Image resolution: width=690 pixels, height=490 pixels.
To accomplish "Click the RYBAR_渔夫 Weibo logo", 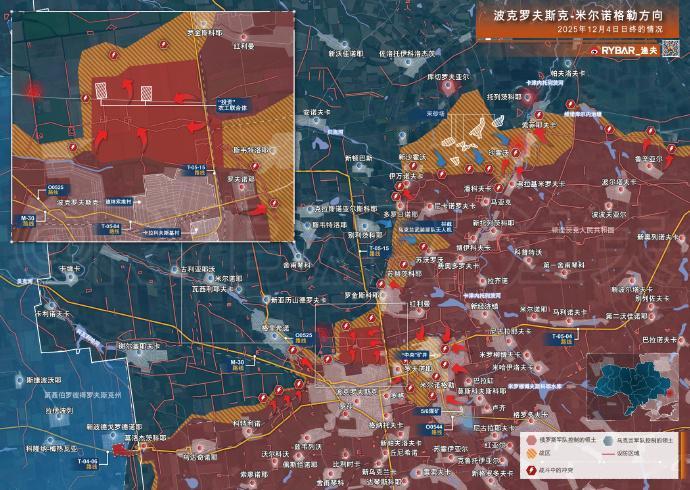I will tap(625, 51).
